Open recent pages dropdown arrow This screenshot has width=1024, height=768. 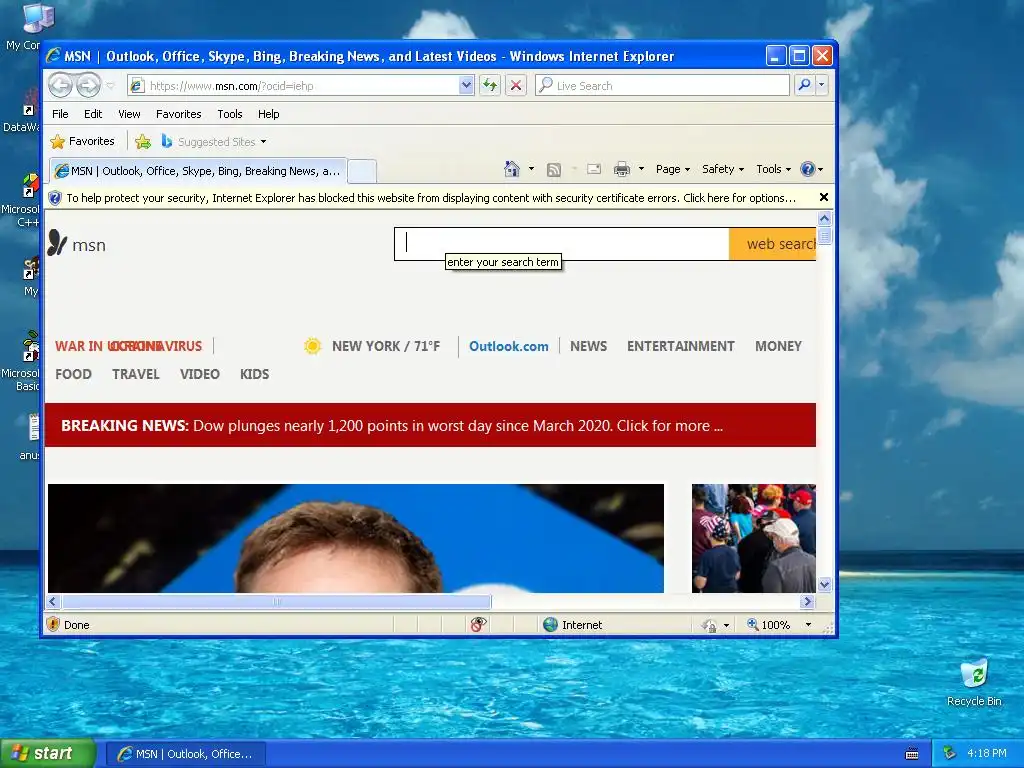click(110, 86)
